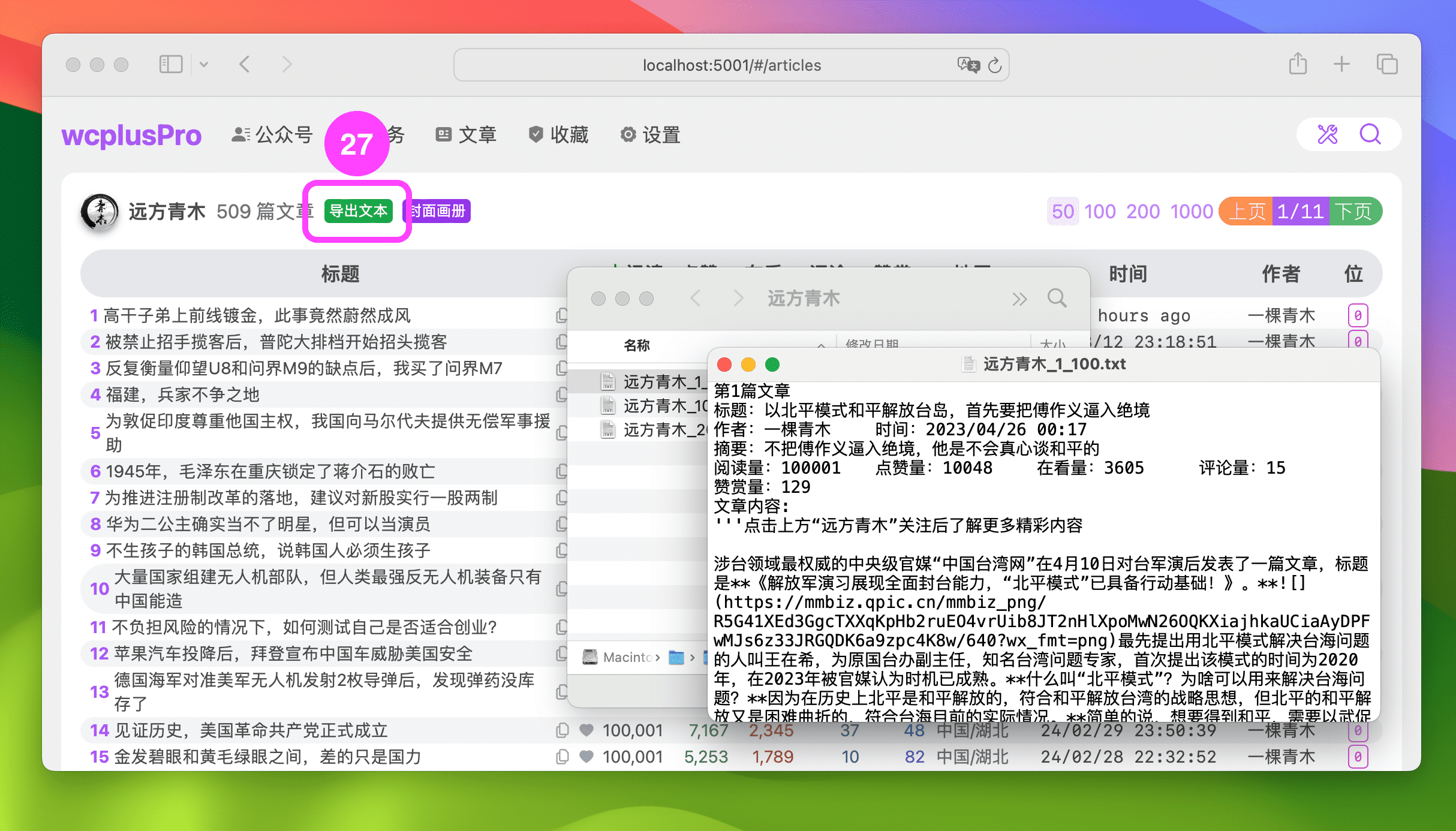Toggle heart favorite on article 14
This screenshot has height=831, width=1456.
586,730
